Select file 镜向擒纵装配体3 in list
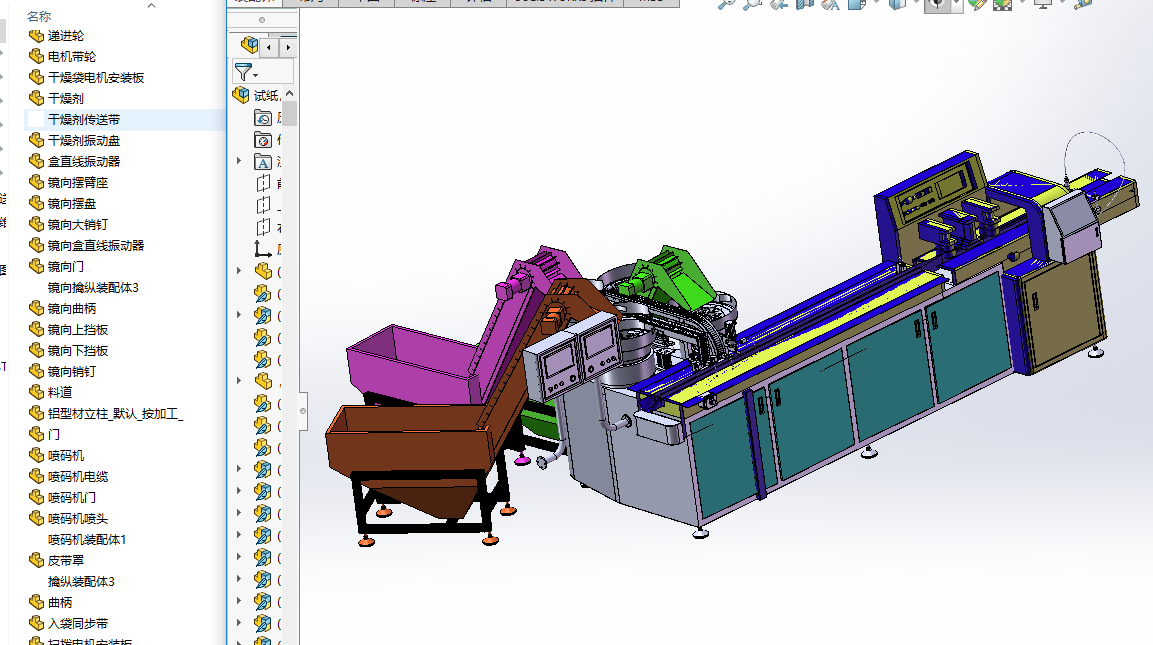1153x645 pixels. [93, 288]
